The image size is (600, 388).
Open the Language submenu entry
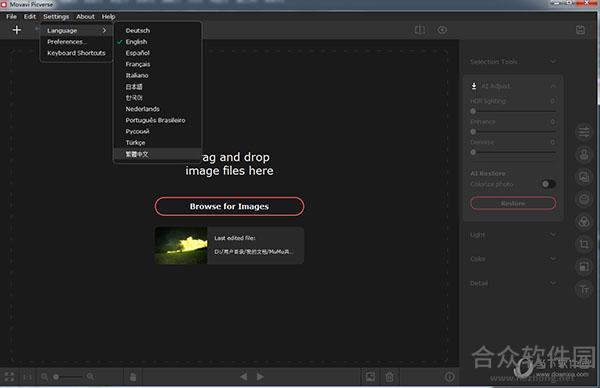pyautogui.click(x=76, y=30)
